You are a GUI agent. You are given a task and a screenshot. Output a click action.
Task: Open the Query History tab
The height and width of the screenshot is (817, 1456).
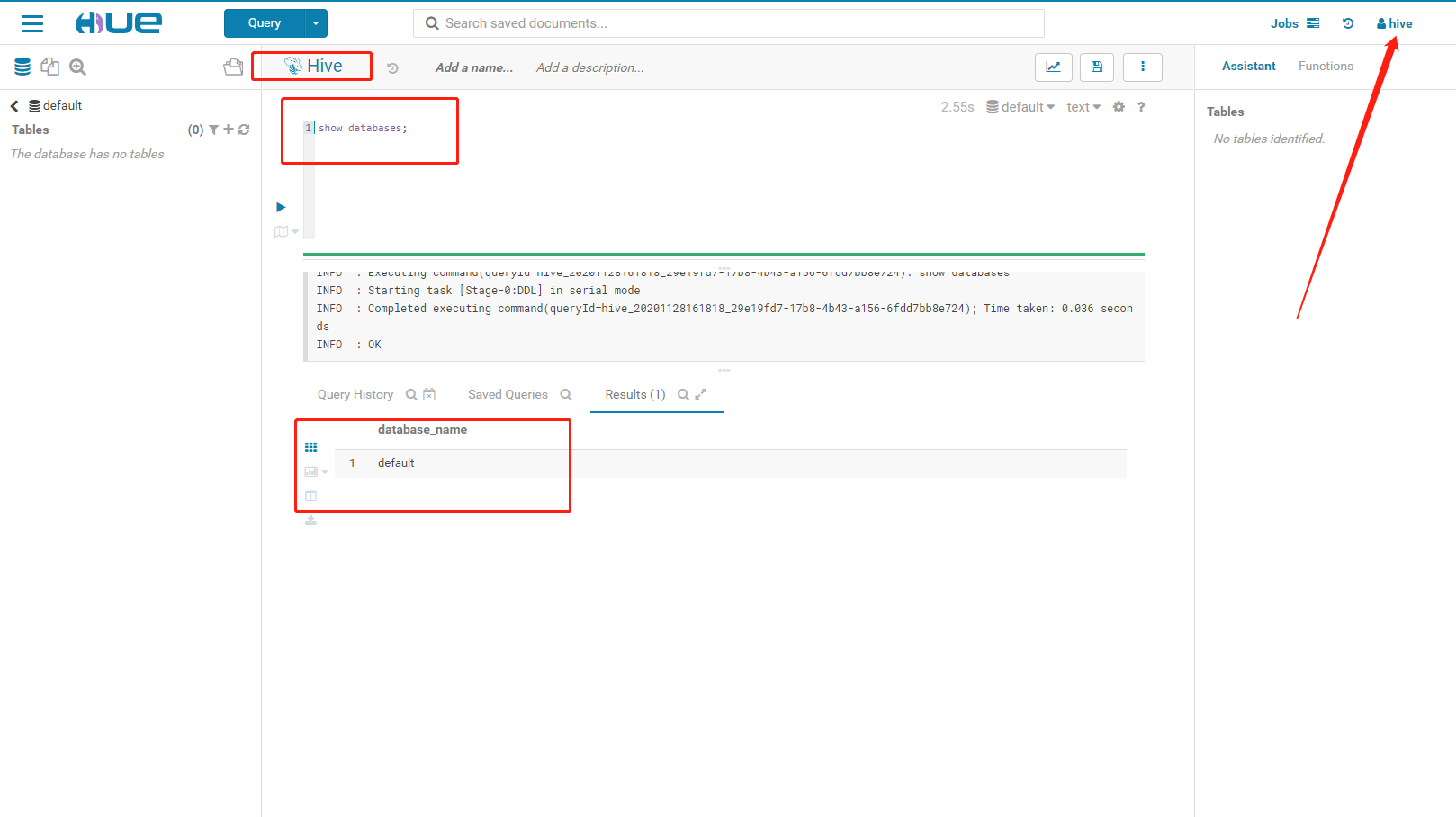(x=355, y=394)
